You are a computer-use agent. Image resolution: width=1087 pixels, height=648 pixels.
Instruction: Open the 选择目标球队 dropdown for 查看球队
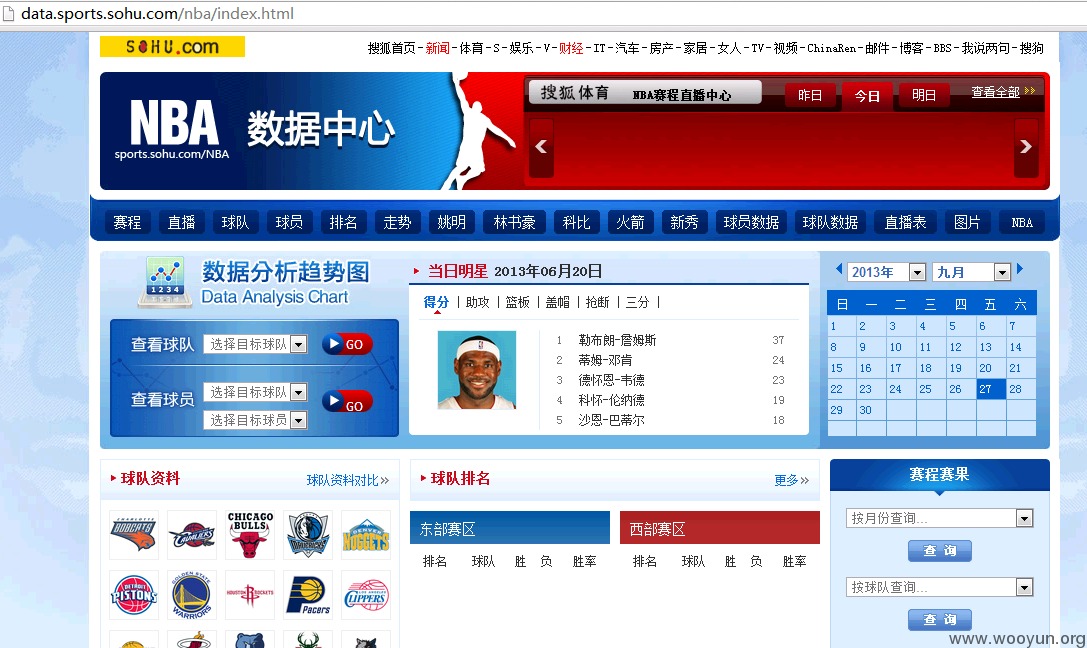(x=255, y=344)
